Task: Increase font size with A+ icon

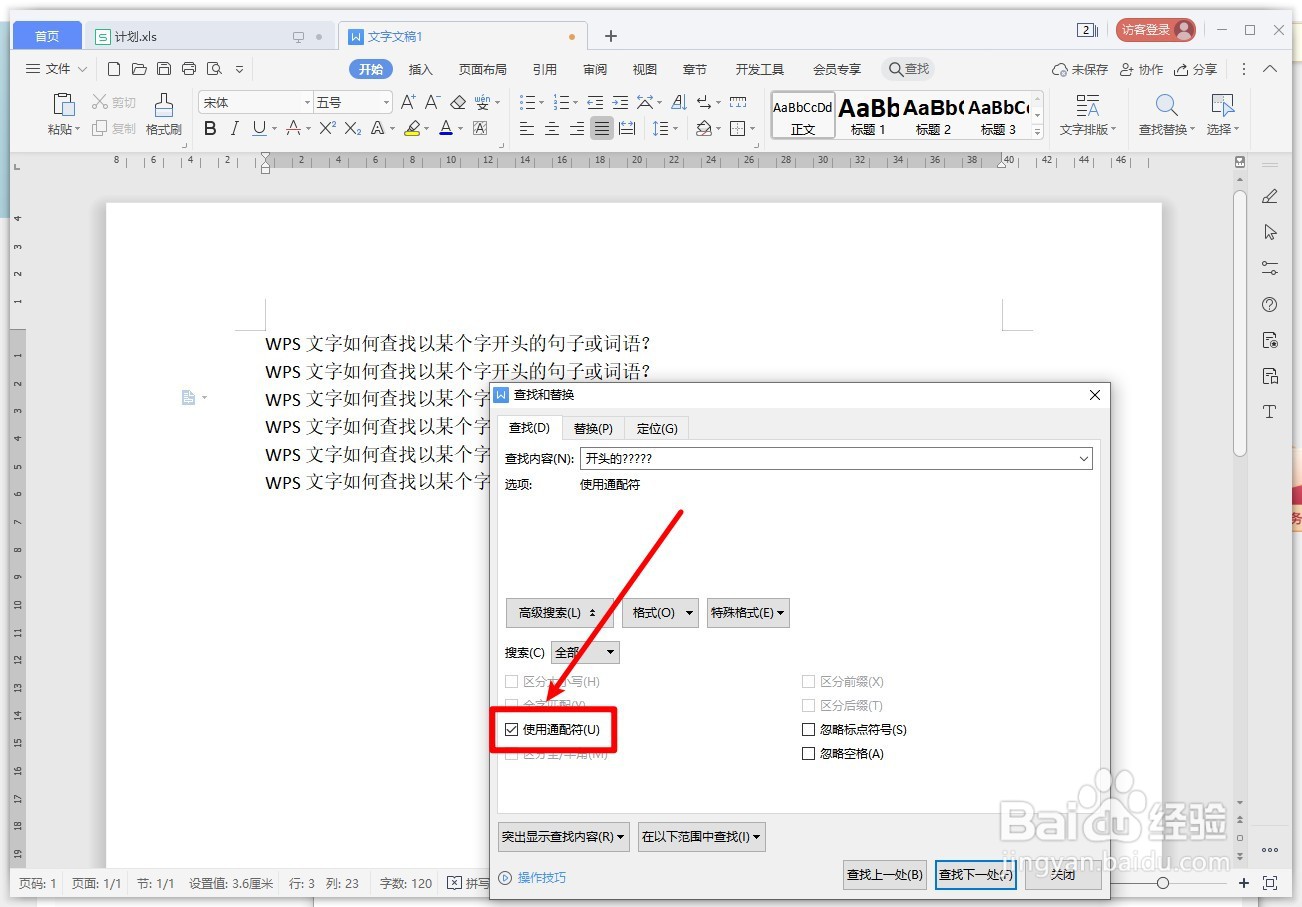Action: (408, 102)
